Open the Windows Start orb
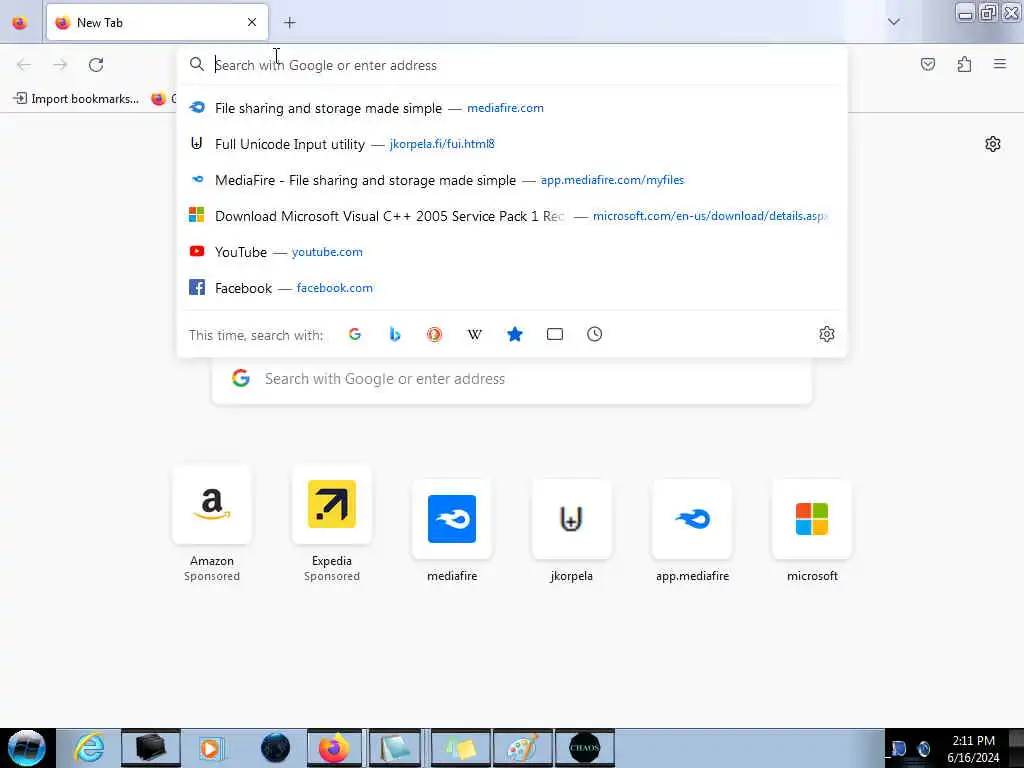 27,748
